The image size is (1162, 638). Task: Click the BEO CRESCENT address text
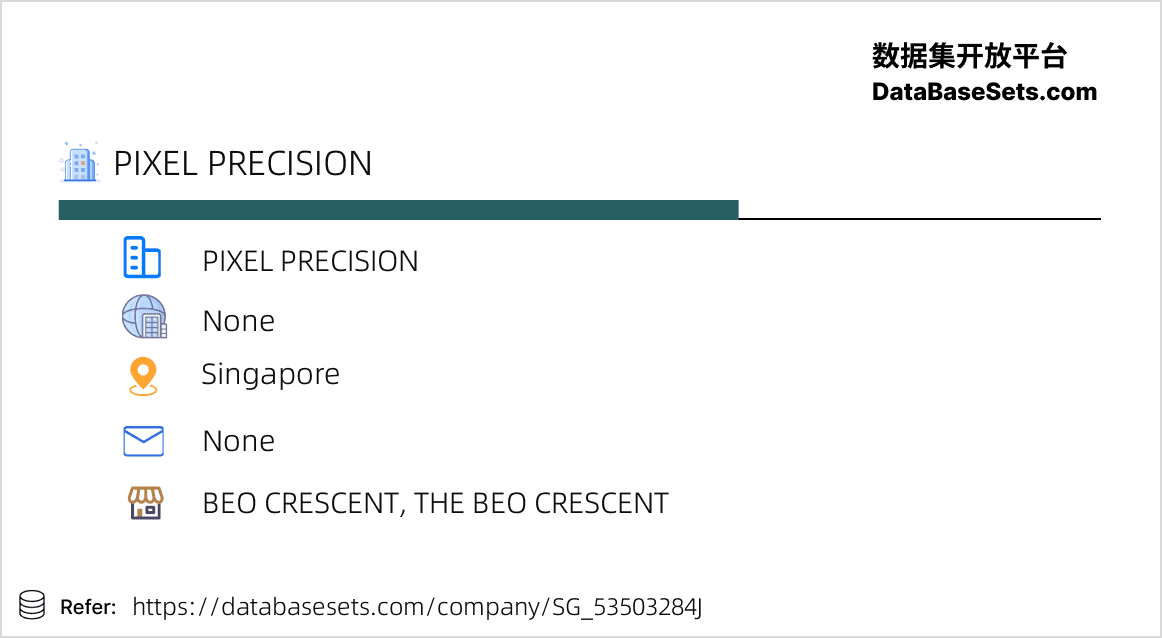pos(436,503)
